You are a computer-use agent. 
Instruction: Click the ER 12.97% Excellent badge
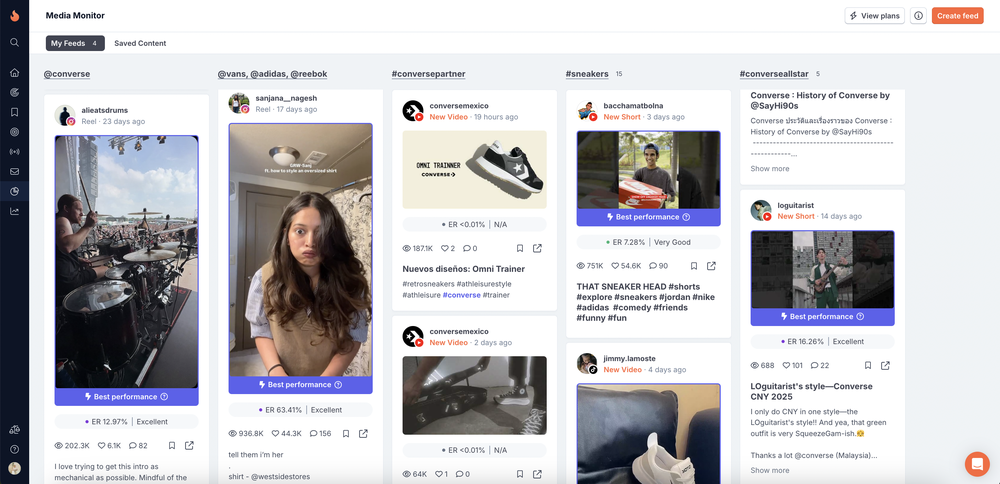pos(126,422)
